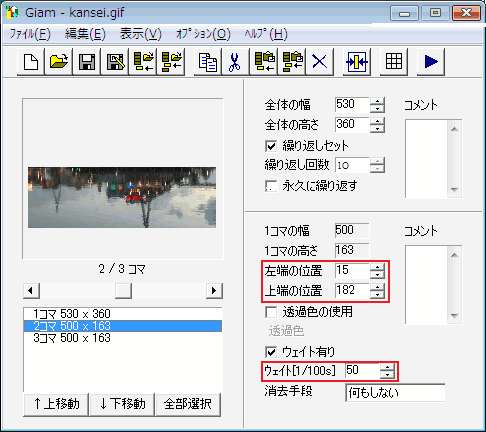
Task: Enable the 永久に繰り返す checkbox
Action: [271, 186]
